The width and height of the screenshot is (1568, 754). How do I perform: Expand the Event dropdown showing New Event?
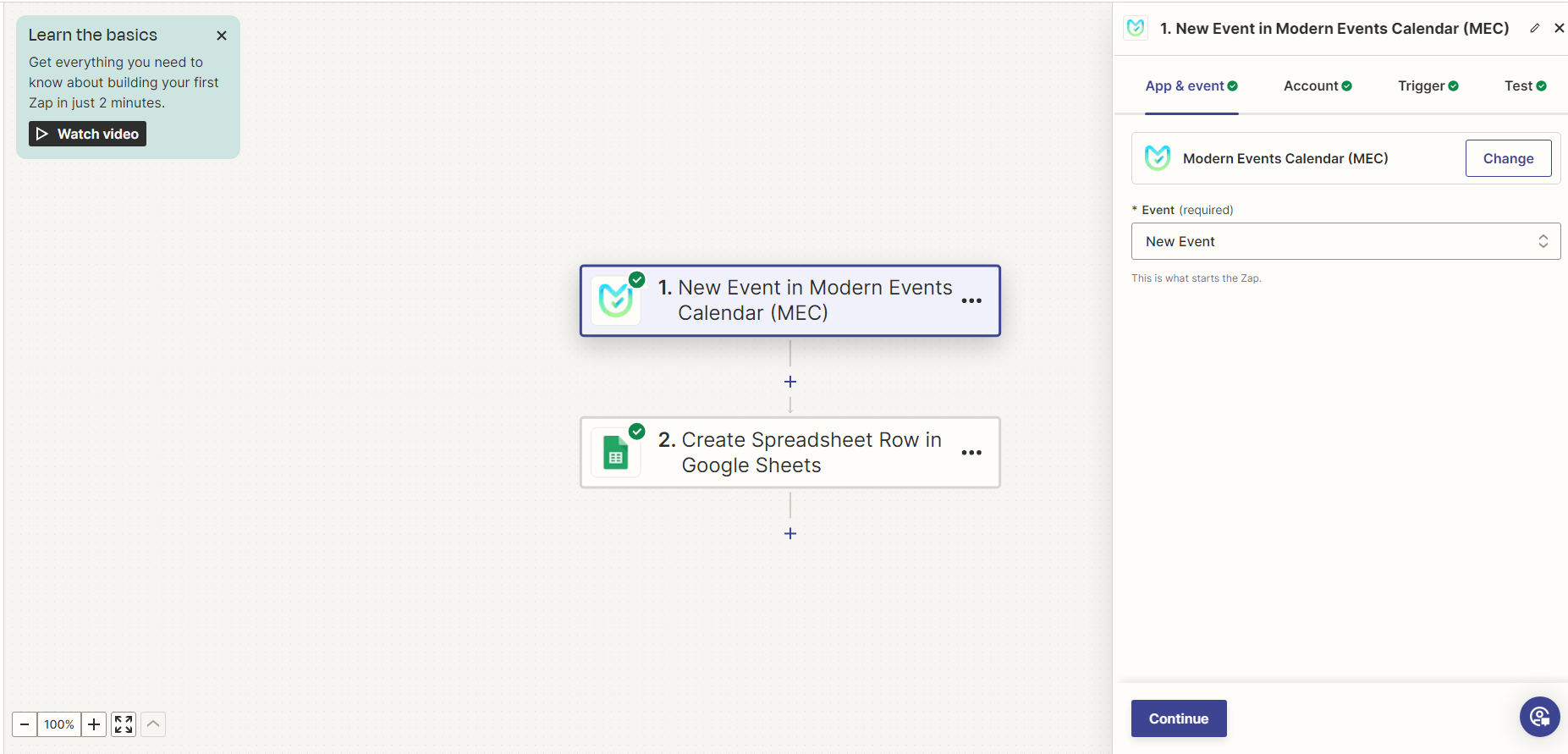point(1345,241)
